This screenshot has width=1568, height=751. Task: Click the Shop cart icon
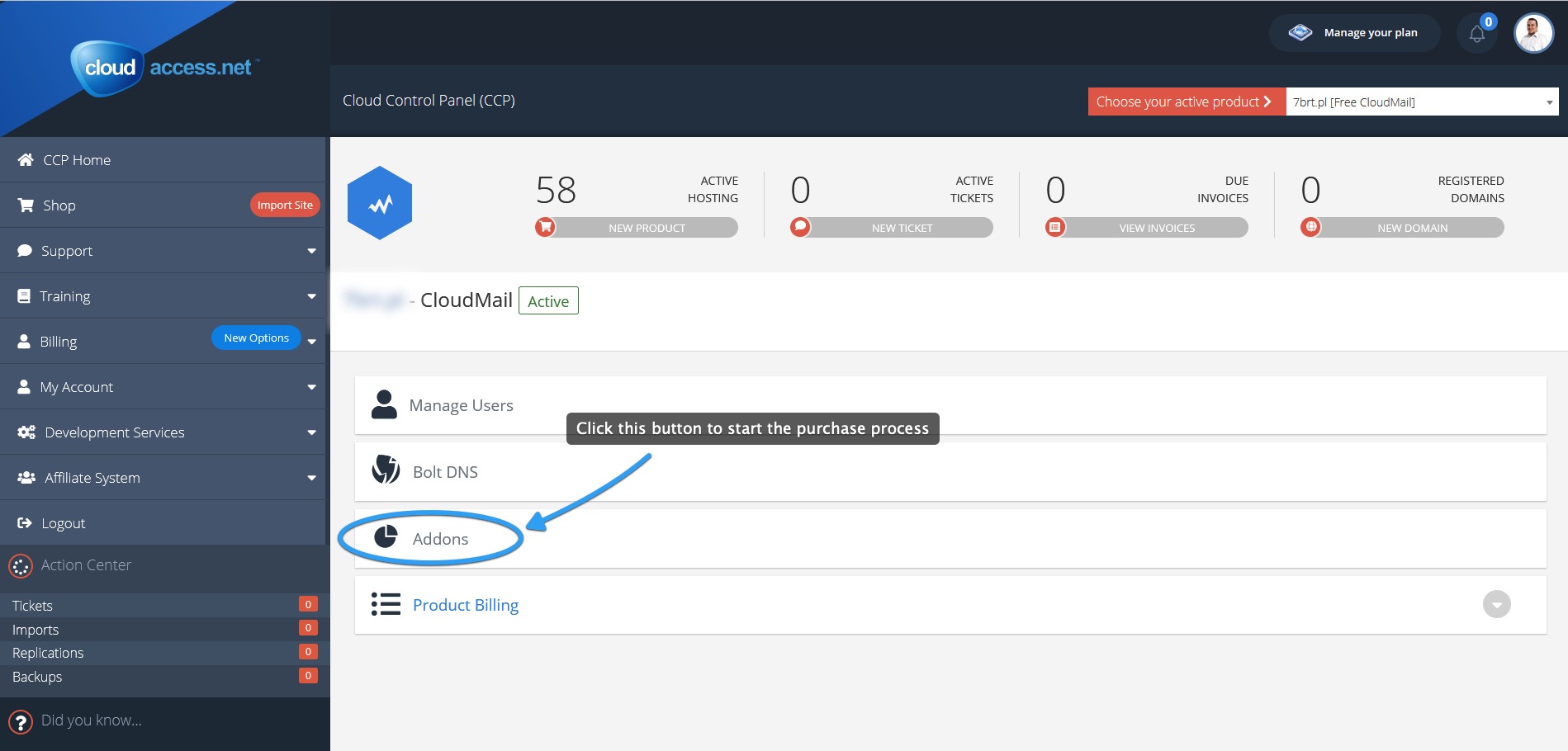26,205
